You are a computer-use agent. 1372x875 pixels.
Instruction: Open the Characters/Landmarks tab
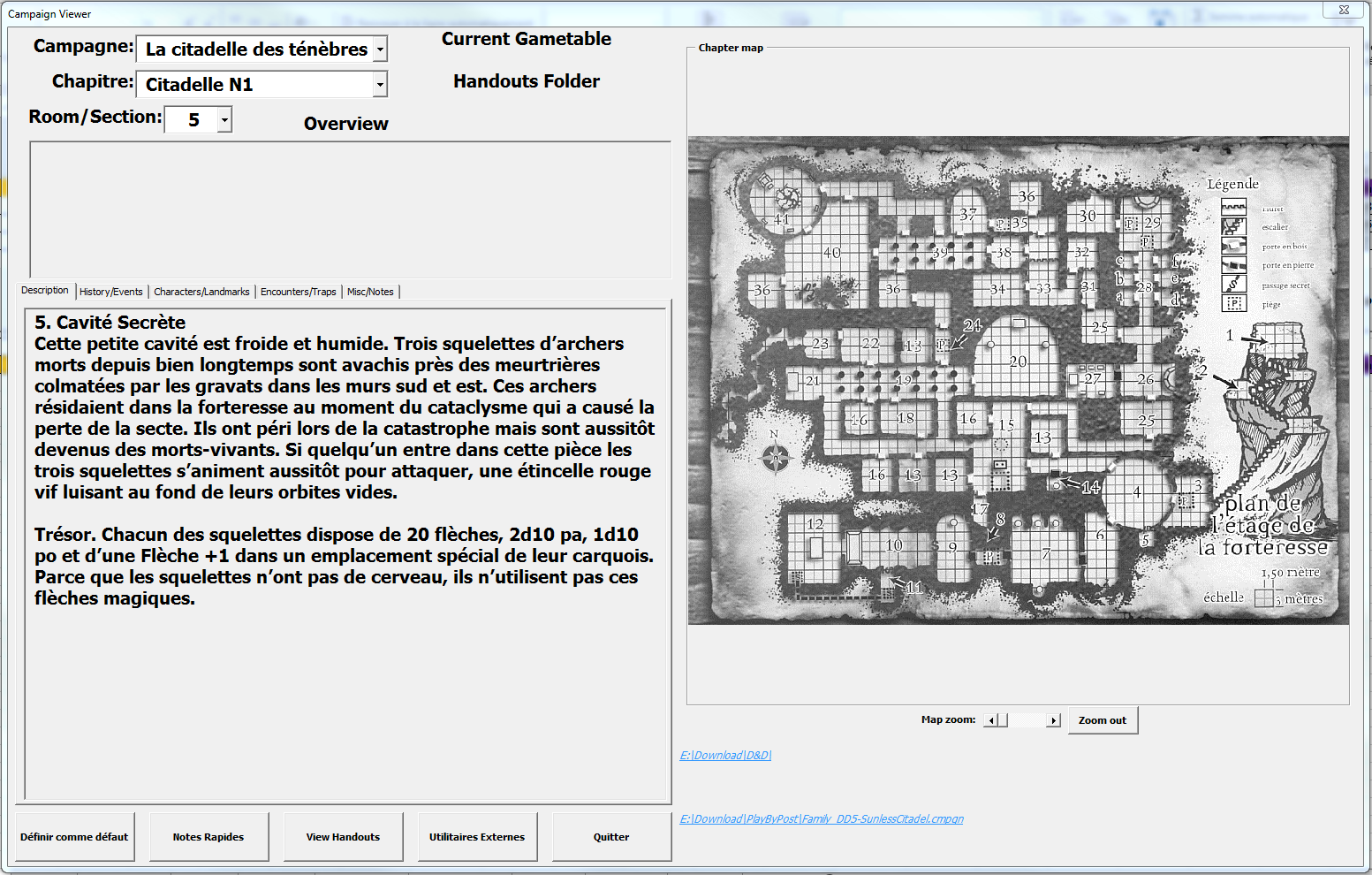point(201,292)
